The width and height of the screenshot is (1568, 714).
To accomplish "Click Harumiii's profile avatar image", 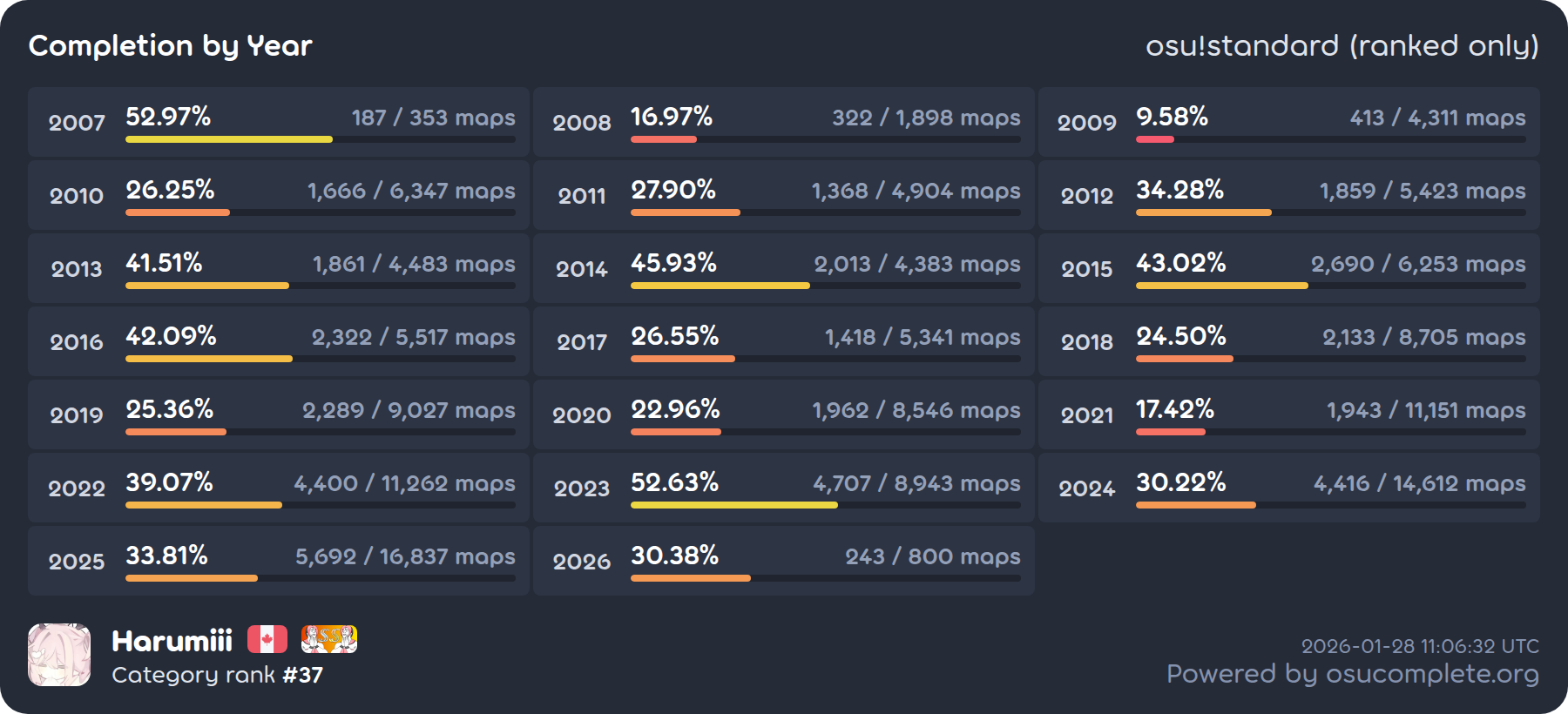I will pos(59,655).
